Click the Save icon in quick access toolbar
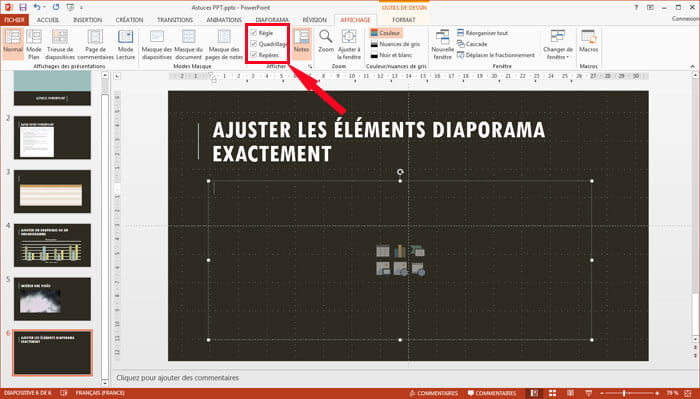 (23, 7)
